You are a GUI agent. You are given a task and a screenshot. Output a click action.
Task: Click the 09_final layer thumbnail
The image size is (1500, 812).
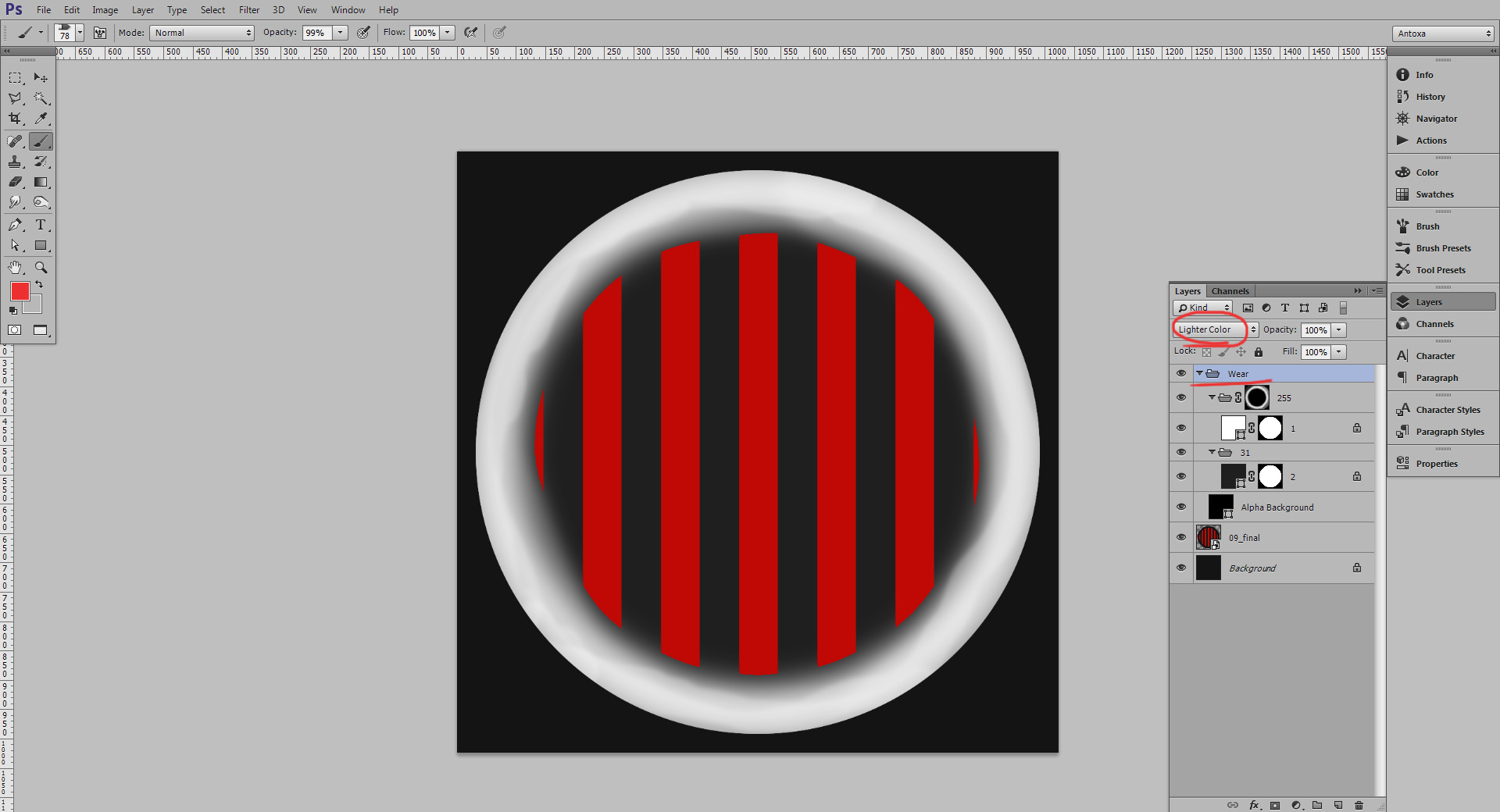coord(1209,537)
